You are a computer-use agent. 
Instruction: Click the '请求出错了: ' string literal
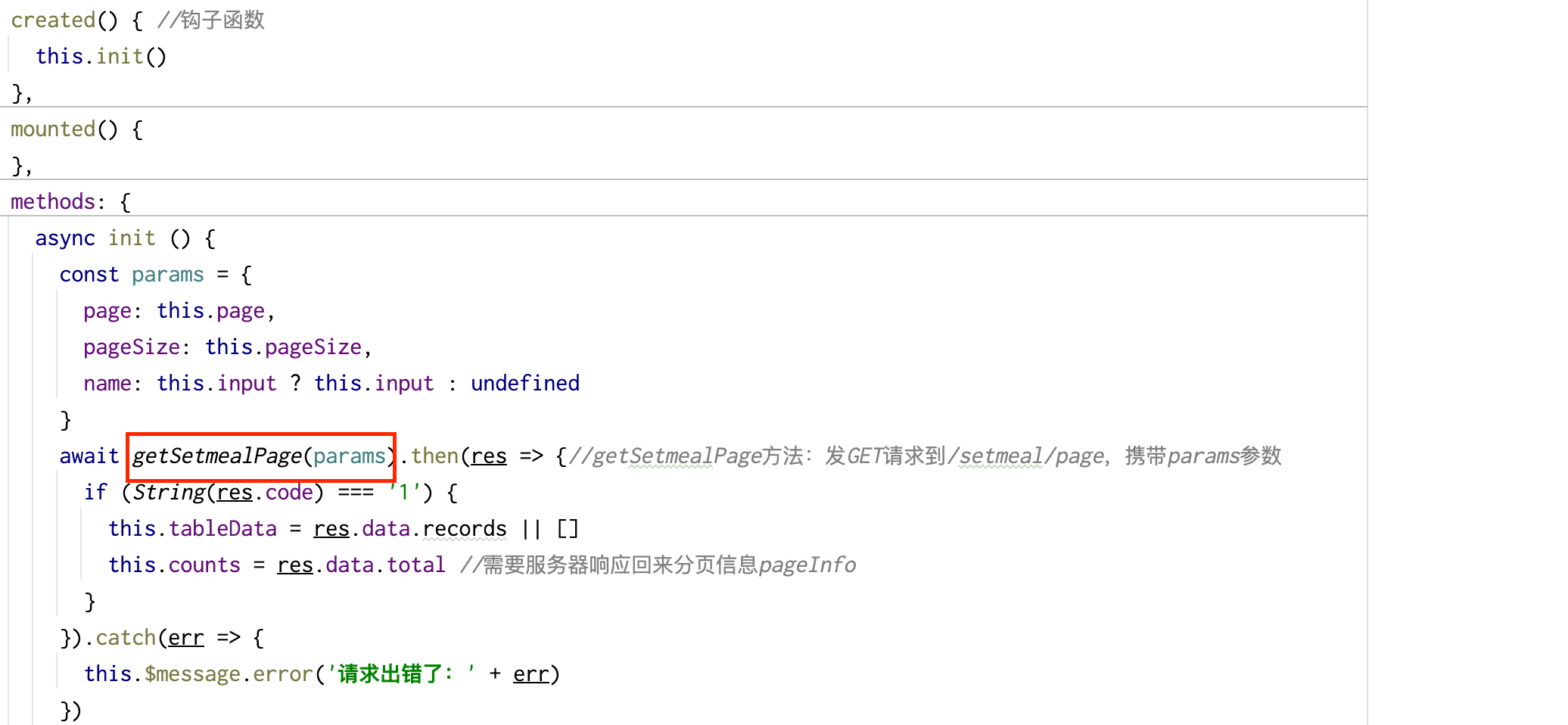402,674
